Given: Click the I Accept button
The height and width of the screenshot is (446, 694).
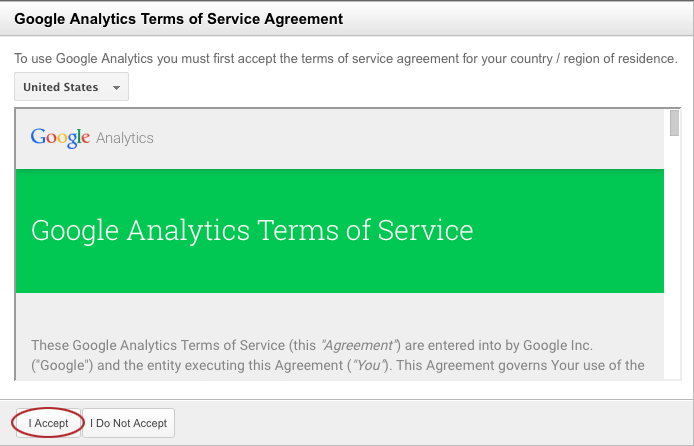Looking at the screenshot, I should (x=48, y=423).
